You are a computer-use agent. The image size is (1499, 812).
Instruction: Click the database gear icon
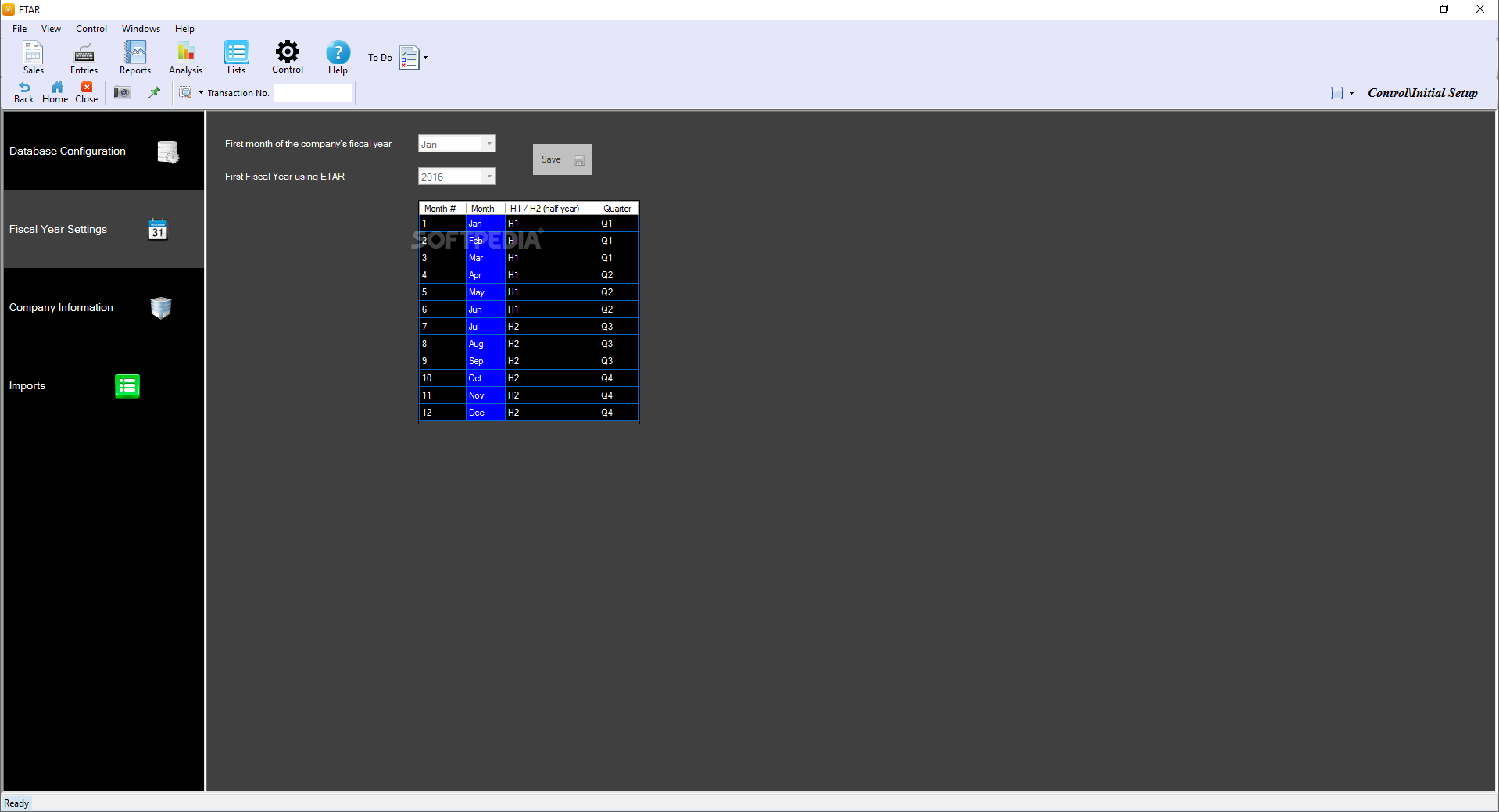[x=167, y=152]
